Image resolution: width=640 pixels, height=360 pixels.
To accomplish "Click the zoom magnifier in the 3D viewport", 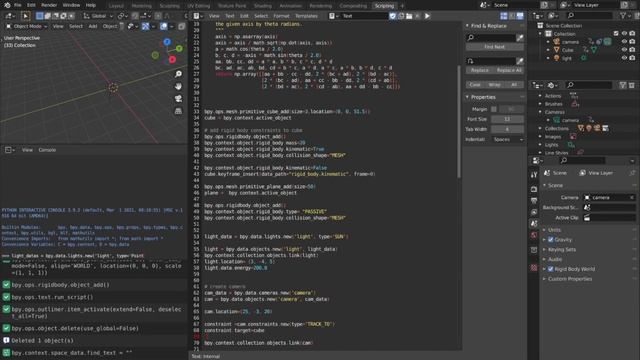I will pyautogui.click(x=178, y=74).
